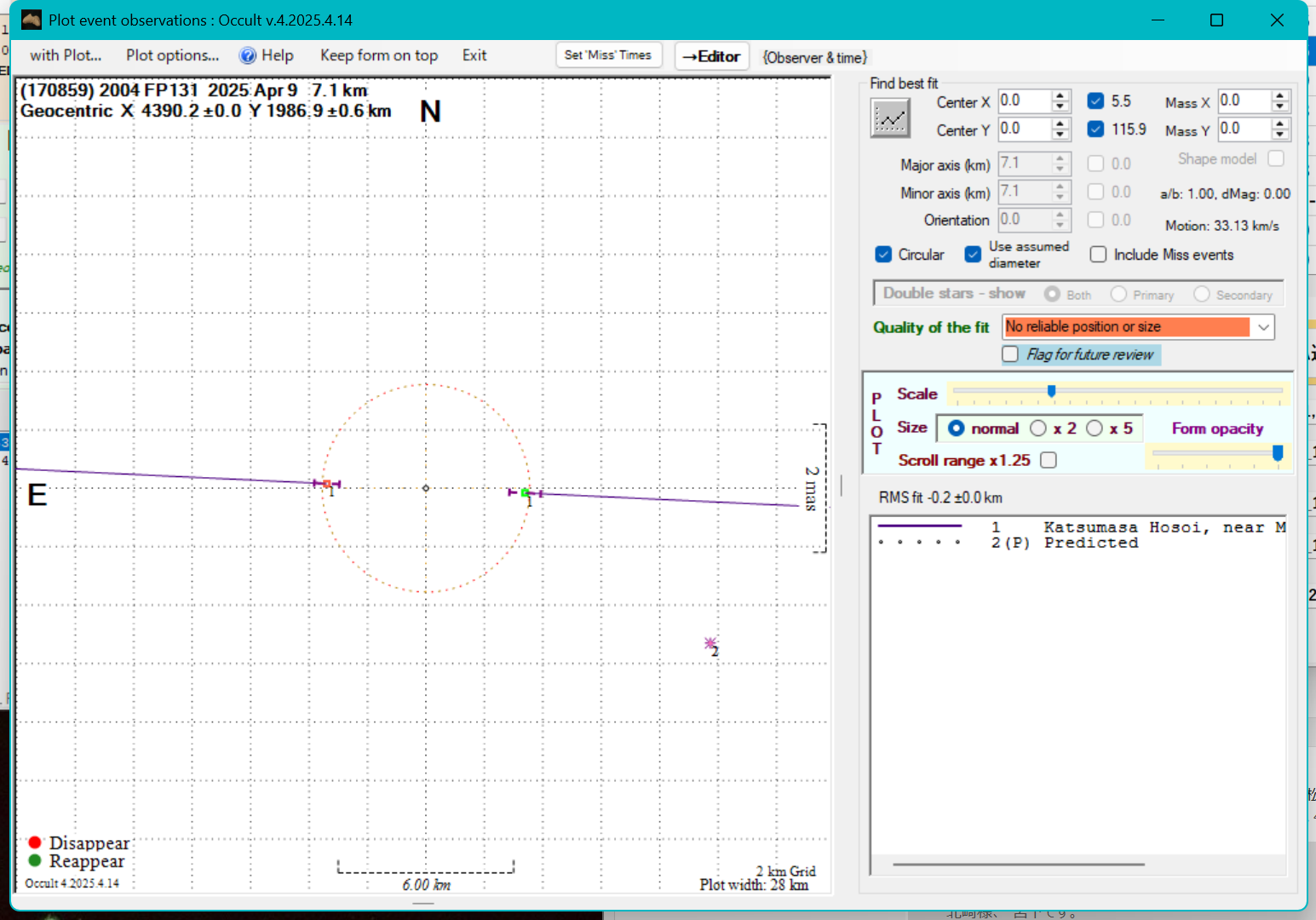Click the green reappearance event marker

pyautogui.click(x=525, y=492)
